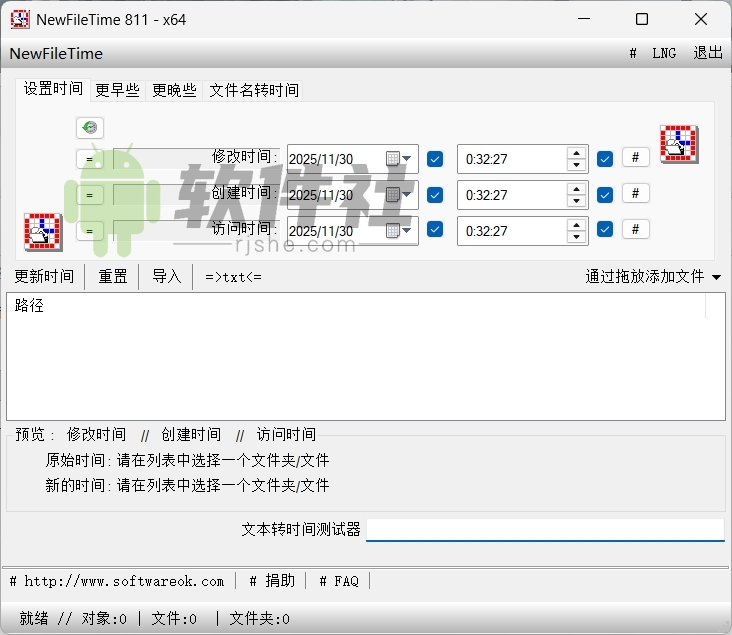Click the # button on the 访问时间 row
This screenshot has height=635, width=732.
coord(635,229)
